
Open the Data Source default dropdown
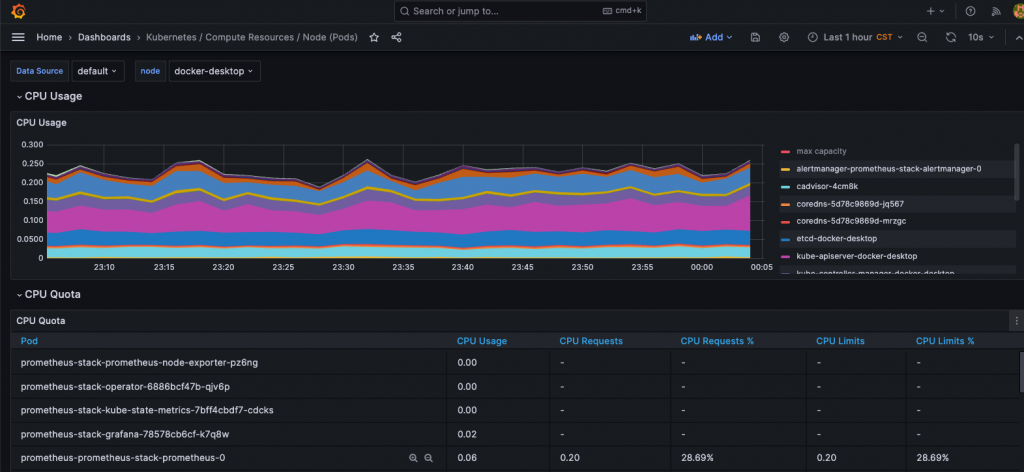[98, 71]
